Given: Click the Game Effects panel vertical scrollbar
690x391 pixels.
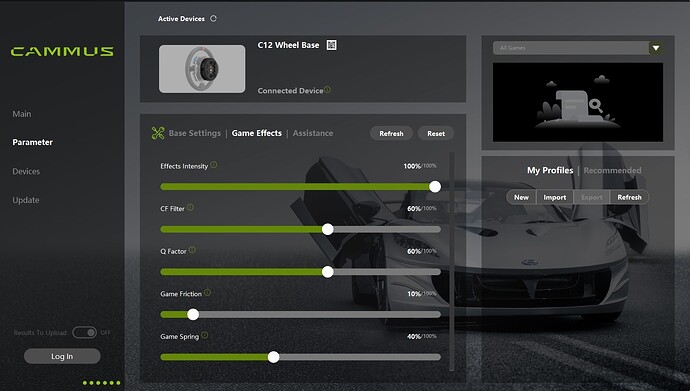Looking at the screenshot, I should click(x=451, y=262).
